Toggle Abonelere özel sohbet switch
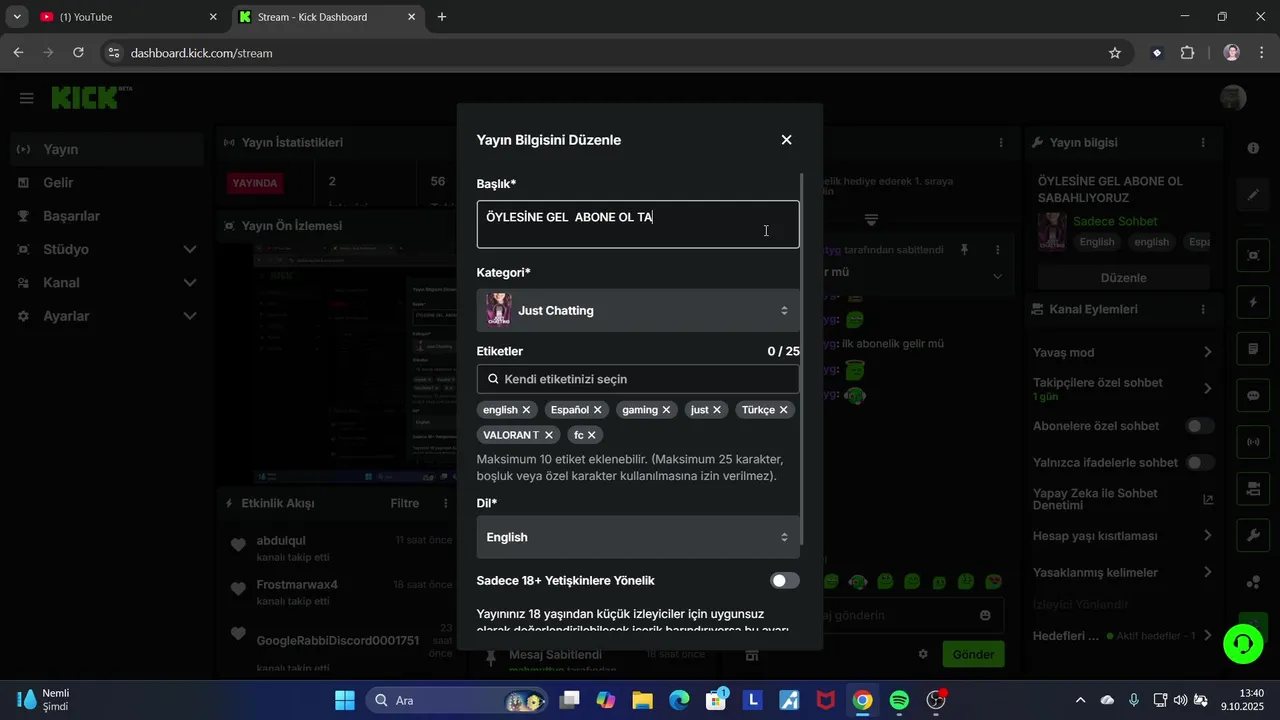 (1200, 426)
